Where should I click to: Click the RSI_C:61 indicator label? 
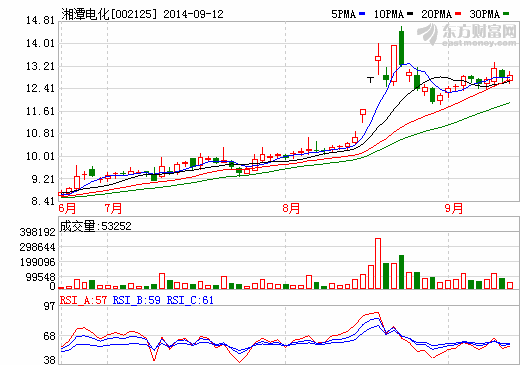pyautogui.click(x=190, y=300)
